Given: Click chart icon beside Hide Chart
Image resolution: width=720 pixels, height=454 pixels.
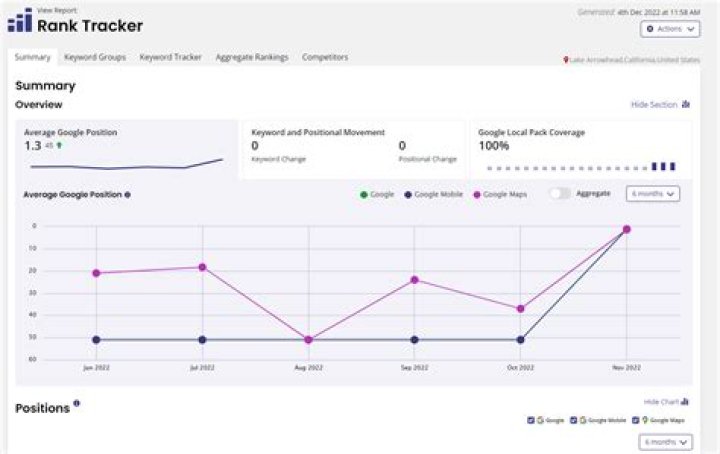Looking at the screenshot, I should coord(685,402).
